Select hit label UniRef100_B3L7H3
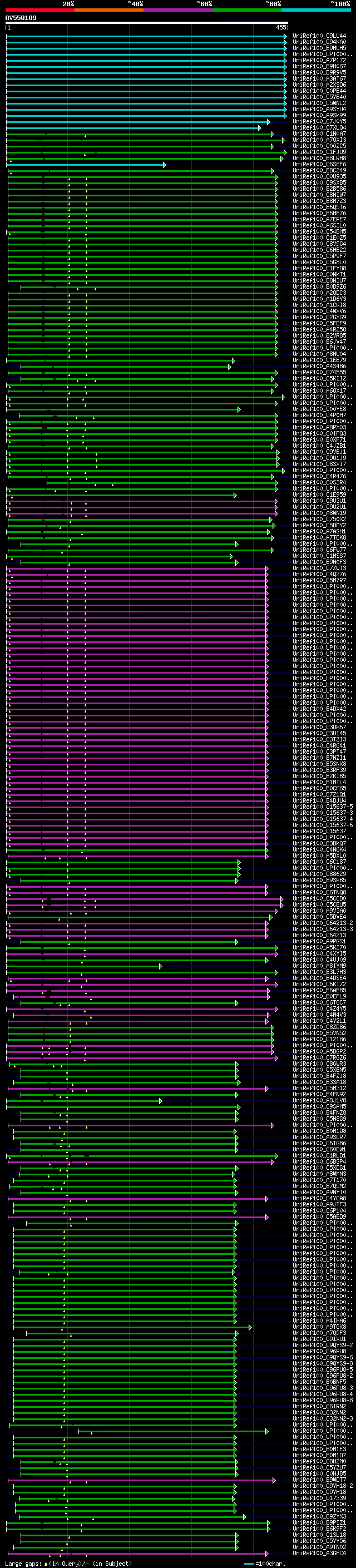Image resolution: width=356 pixels, height=1568 pixels. pos(319,972)
